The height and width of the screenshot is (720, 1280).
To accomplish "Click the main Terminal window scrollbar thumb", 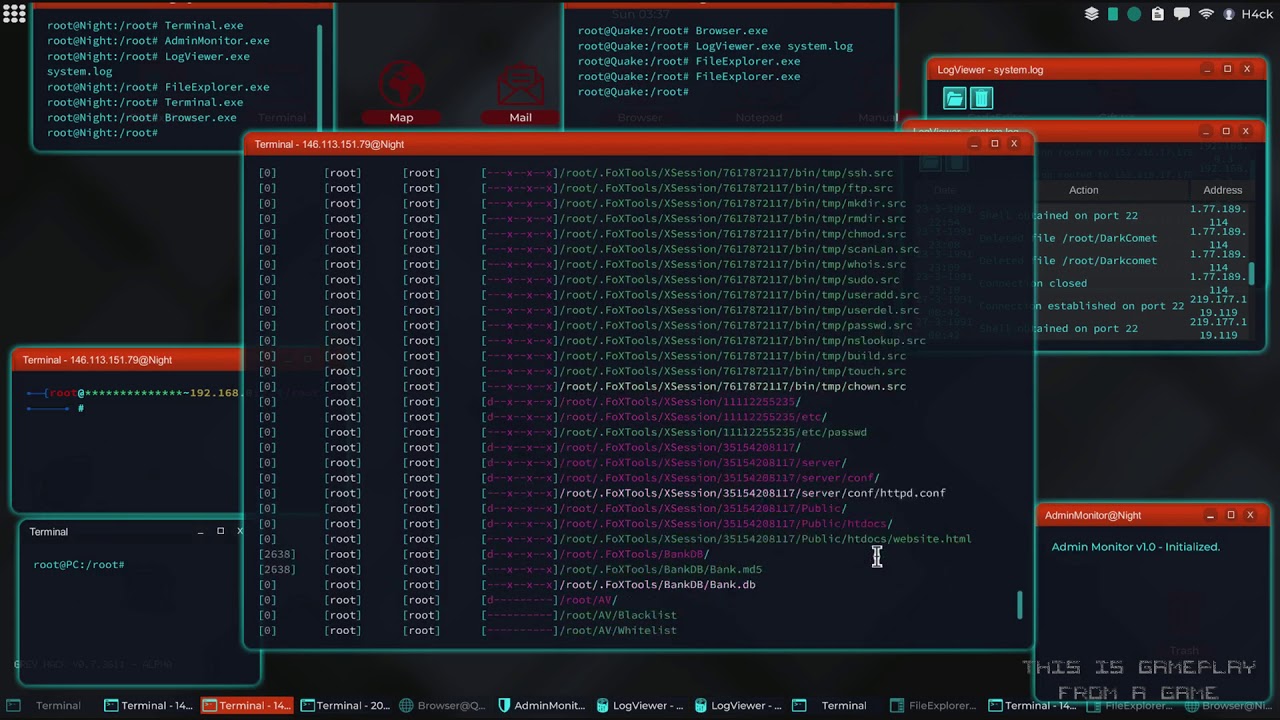I will pyautogui.click(x=1020, y=604).
